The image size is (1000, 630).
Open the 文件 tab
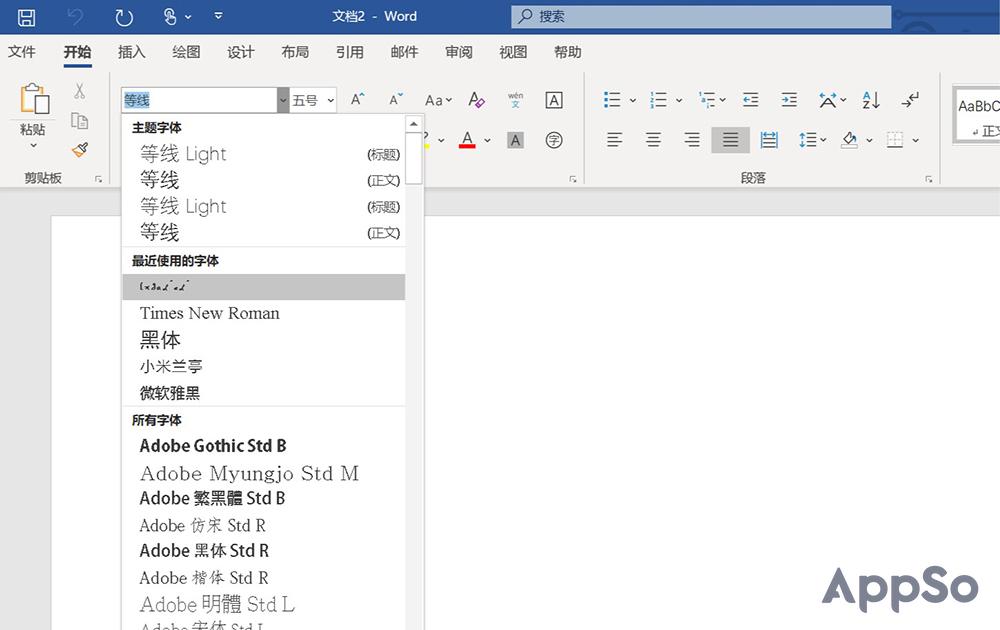click(22, 52)
